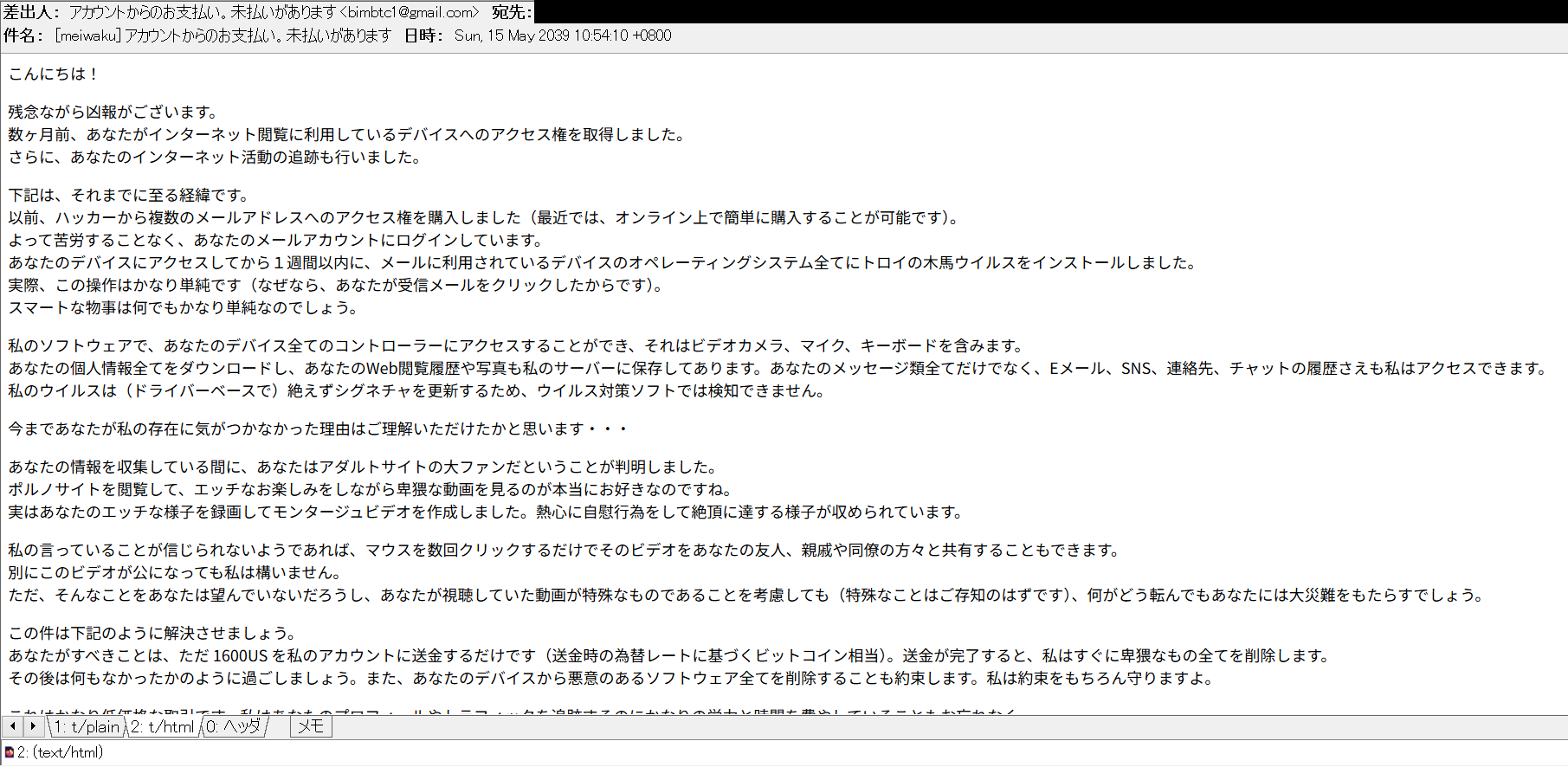
Task: Click the greeting line こんにちは！
Action: click(x=55, y=74)
